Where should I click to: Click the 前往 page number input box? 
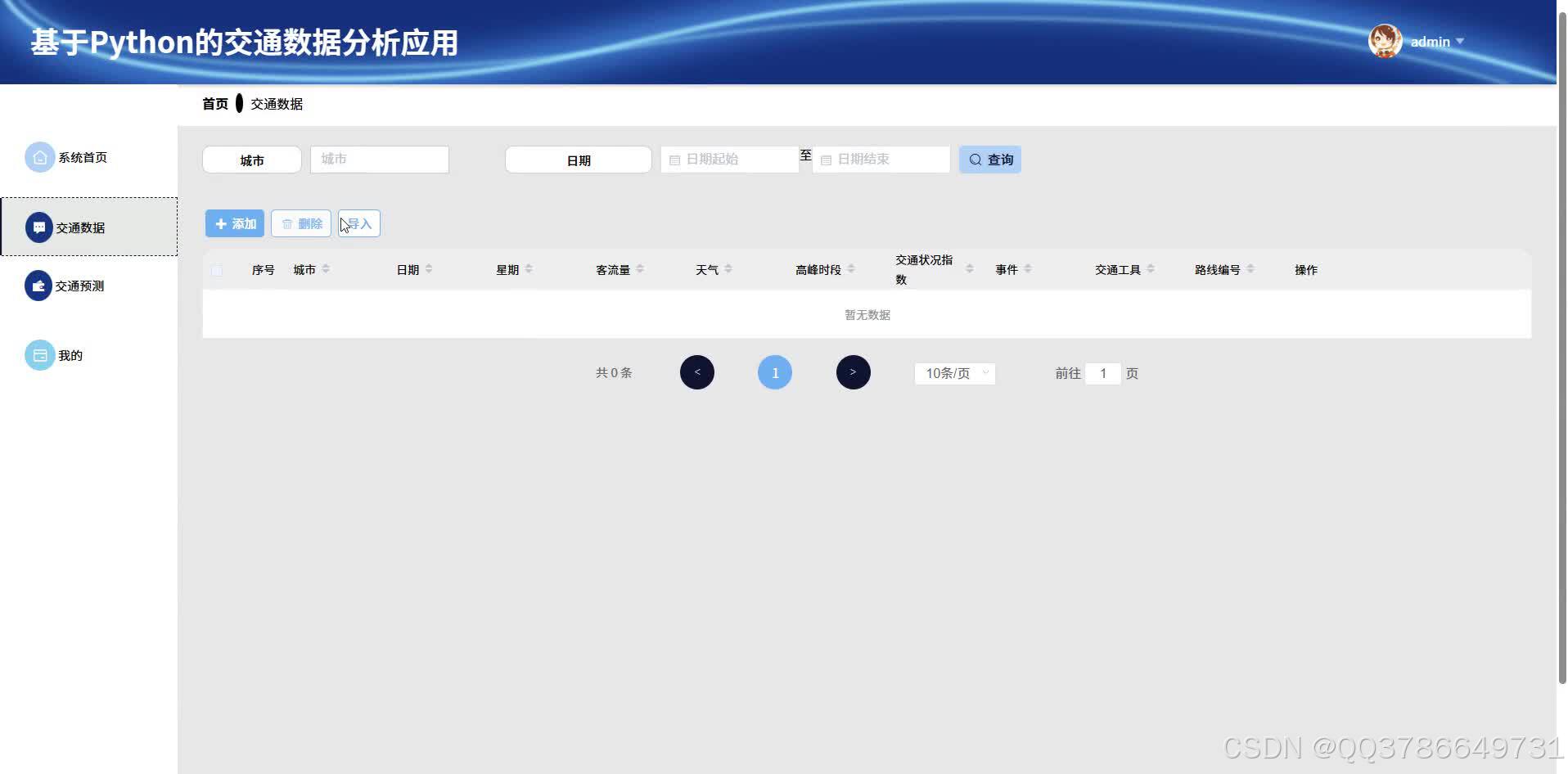pyautogui.click(x=1103, y=373)
